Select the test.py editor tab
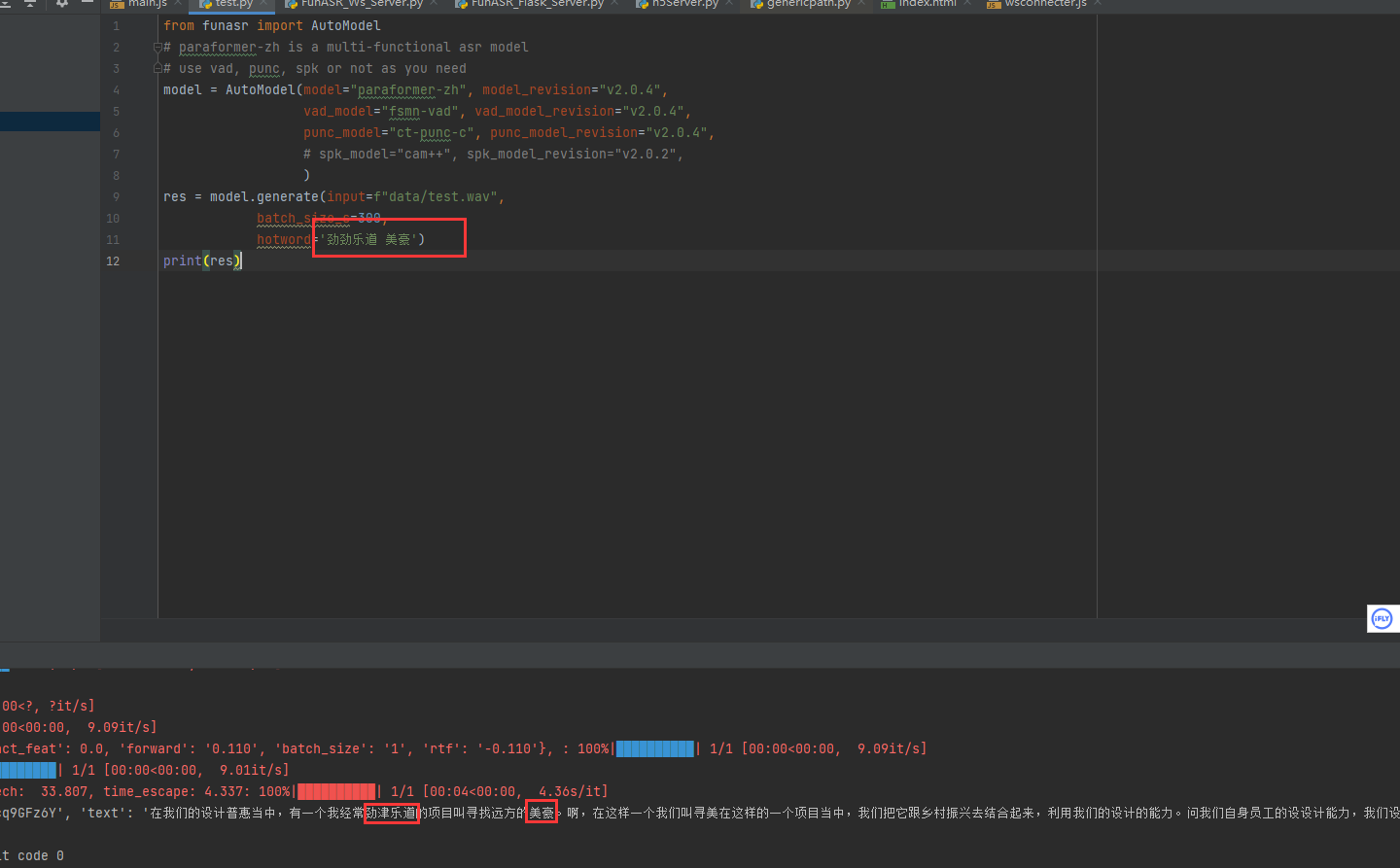 (233, 4)
